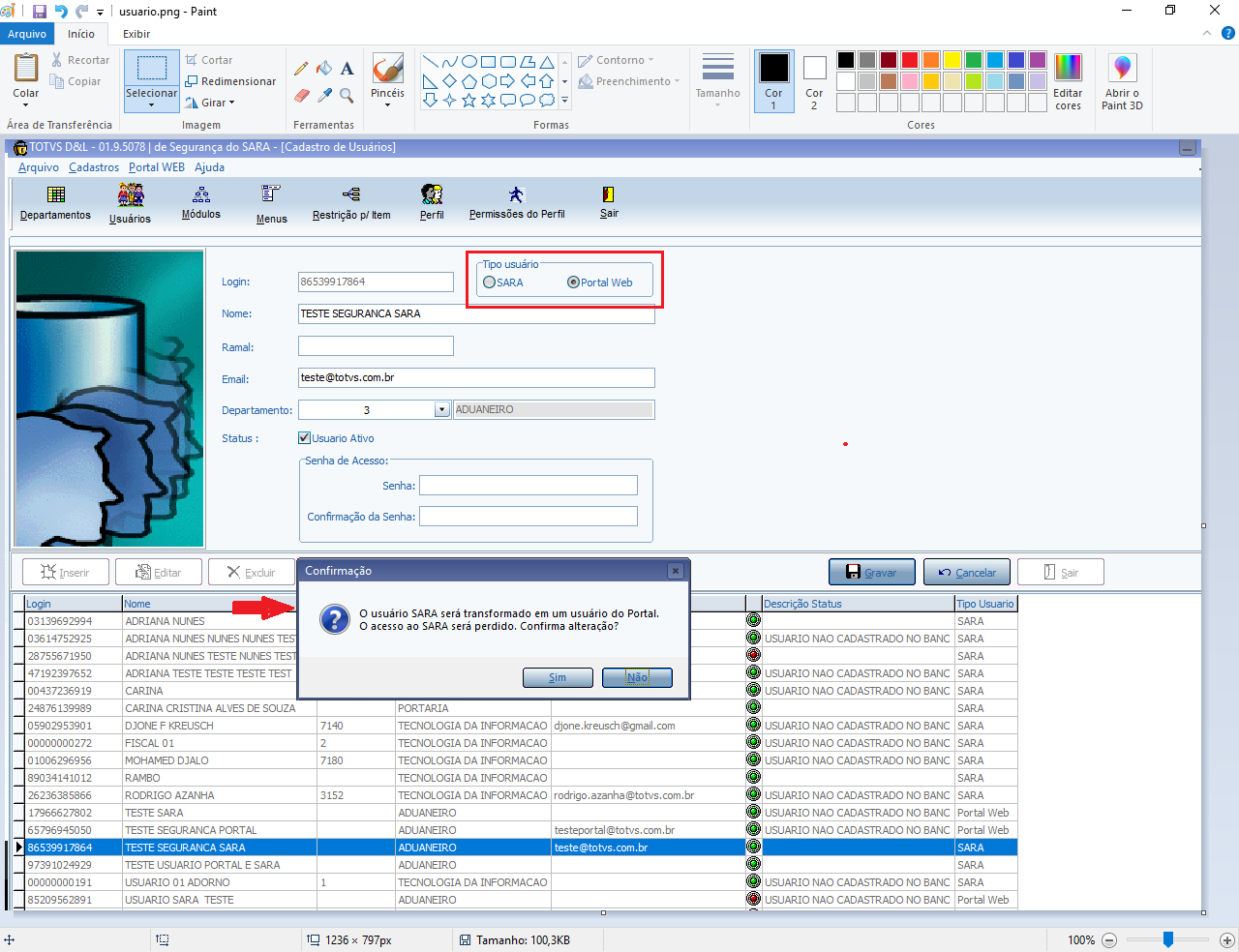Choose the straight Line shape

tap(431, 62)
